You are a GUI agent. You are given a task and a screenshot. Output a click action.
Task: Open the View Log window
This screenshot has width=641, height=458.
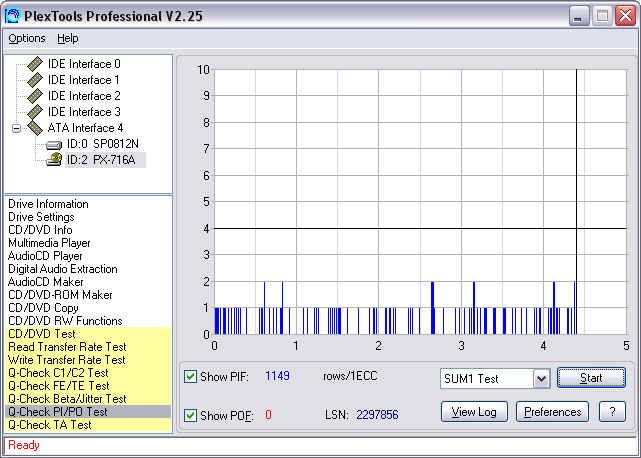(x=474, y=412)
